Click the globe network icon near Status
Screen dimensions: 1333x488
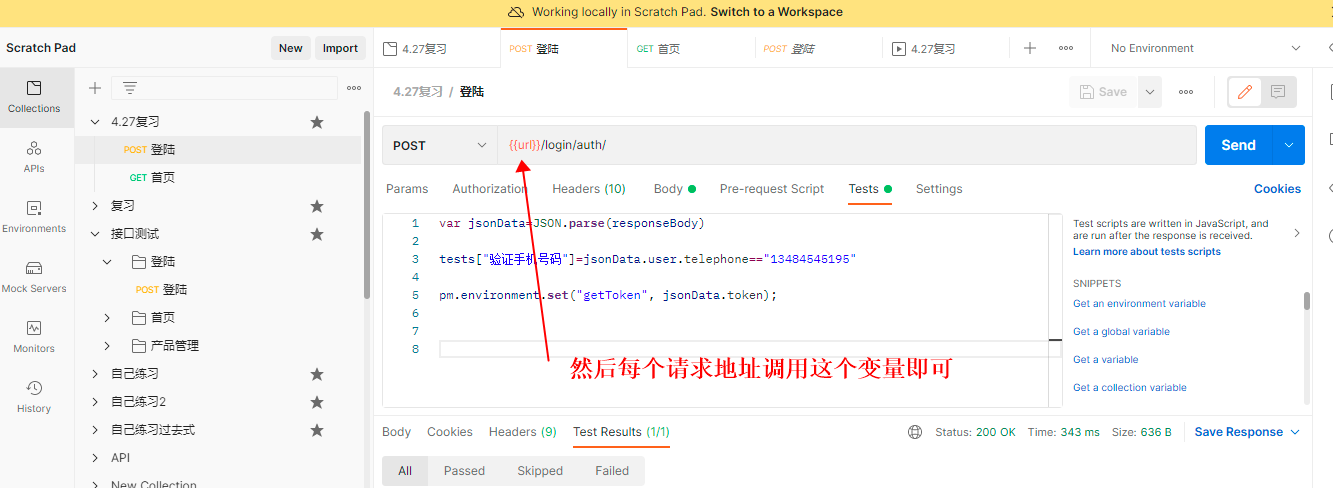point(915,432)
